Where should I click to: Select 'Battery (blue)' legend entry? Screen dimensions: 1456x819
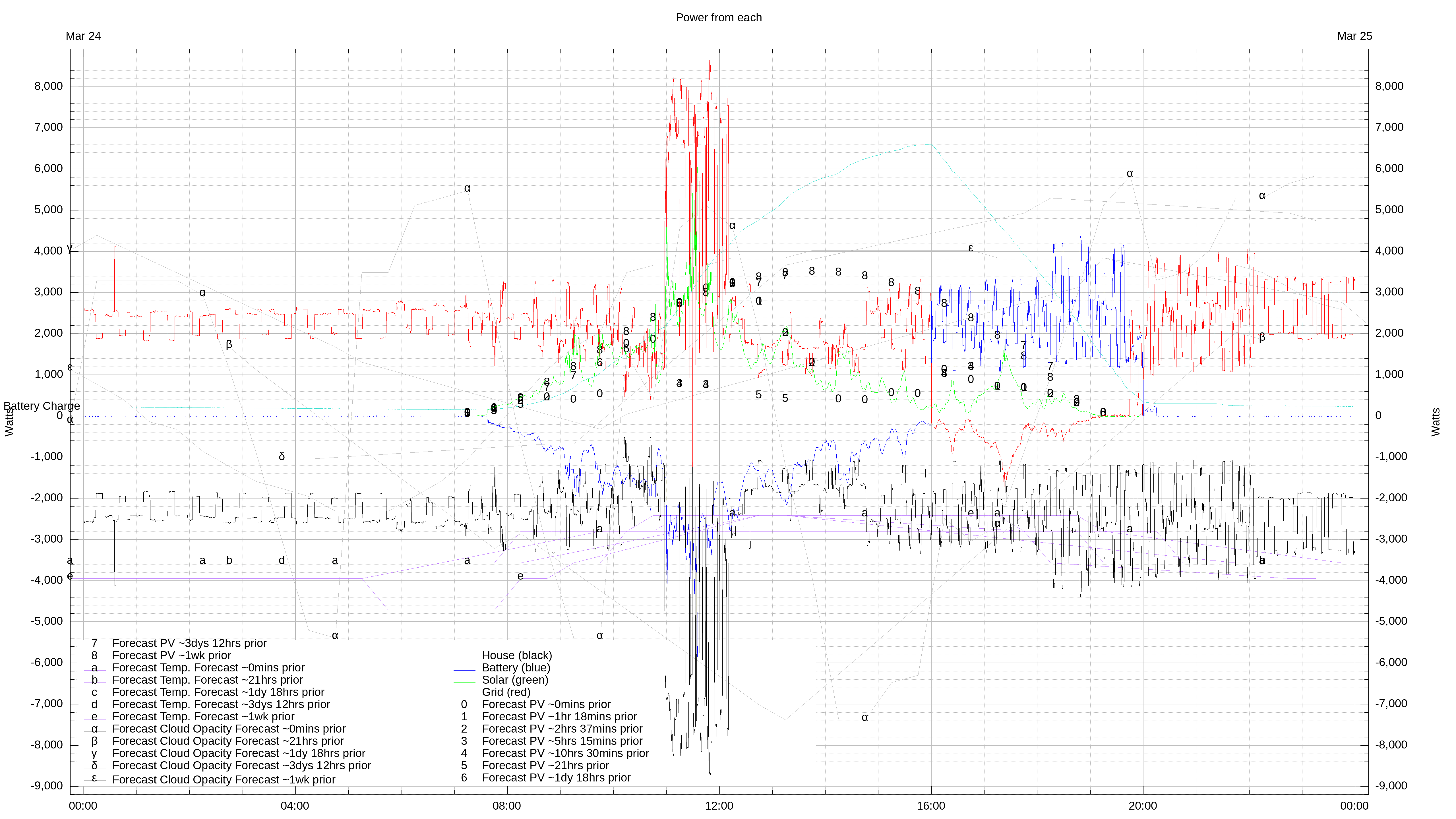coord(516,667)
